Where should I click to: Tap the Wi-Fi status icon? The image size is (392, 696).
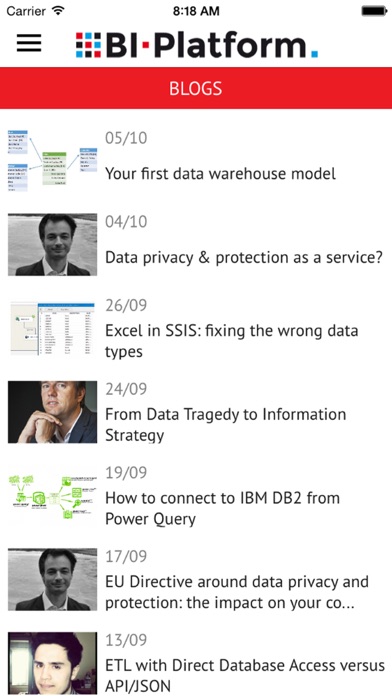(58, 11)
